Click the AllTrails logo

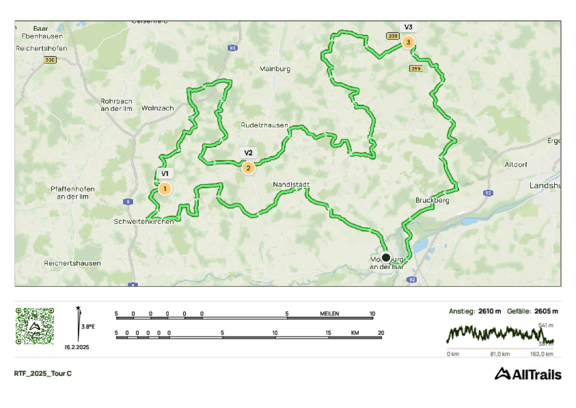(528, 374)
